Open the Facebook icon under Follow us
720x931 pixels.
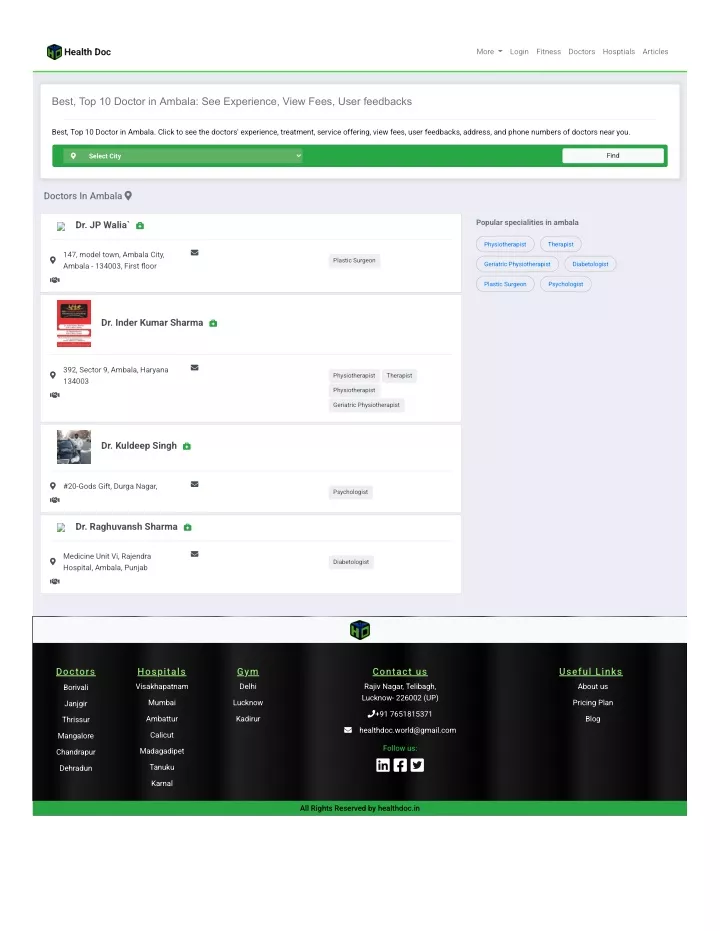pos(400,765)
